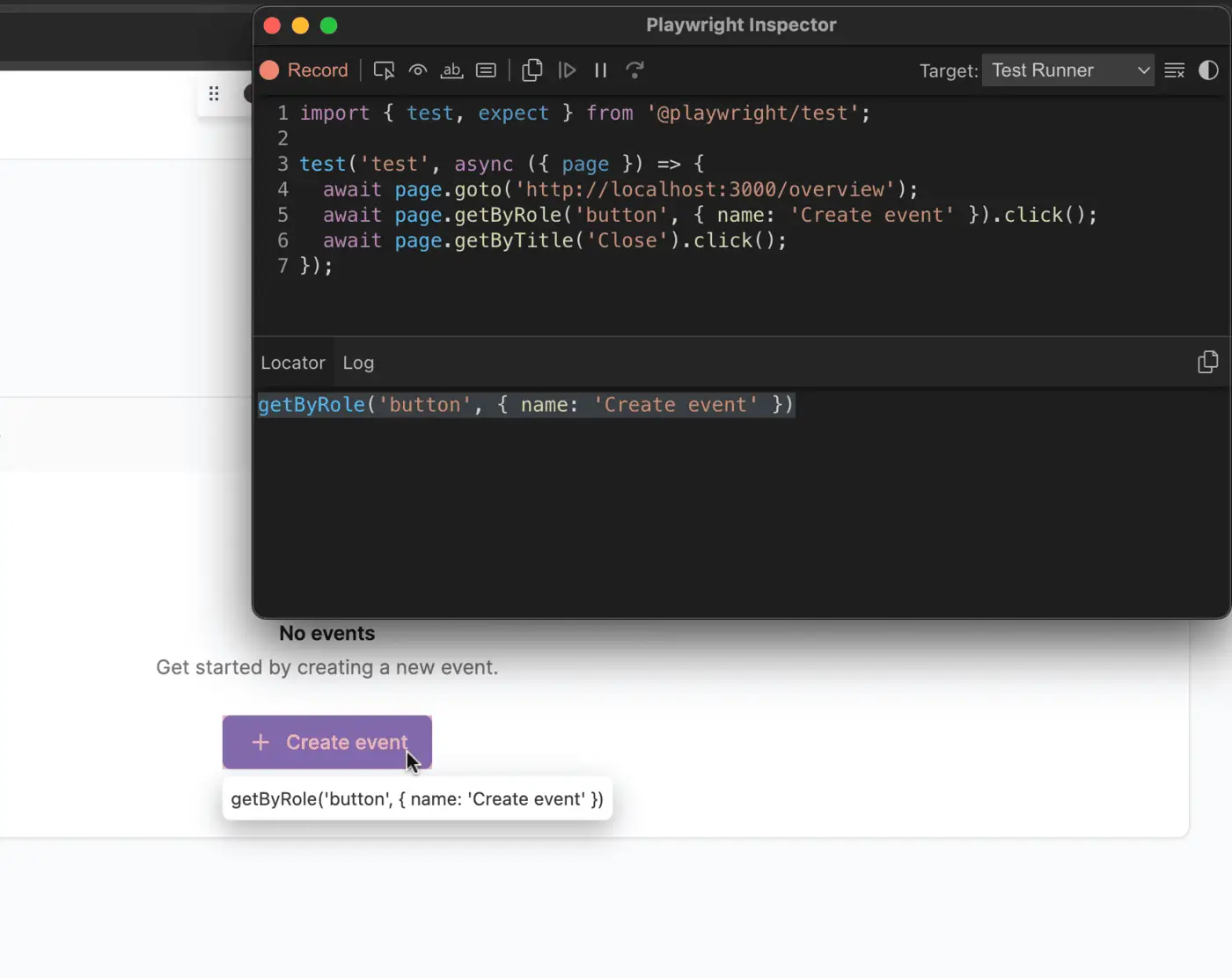
Task: Toggle the visibility assertion mode
Action: [417, 70]
